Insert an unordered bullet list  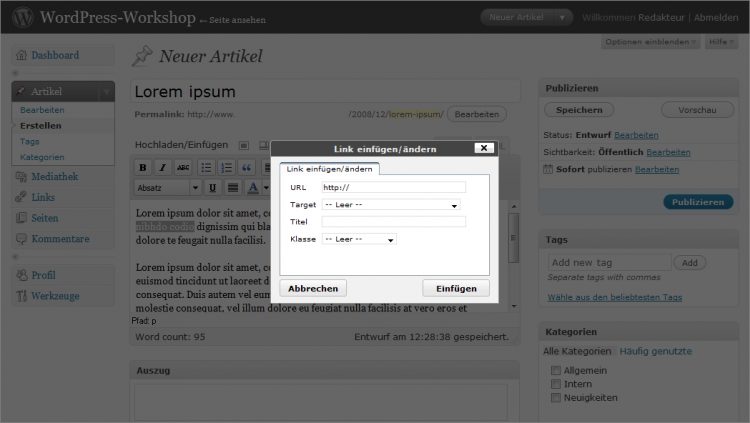pos(206,167)
